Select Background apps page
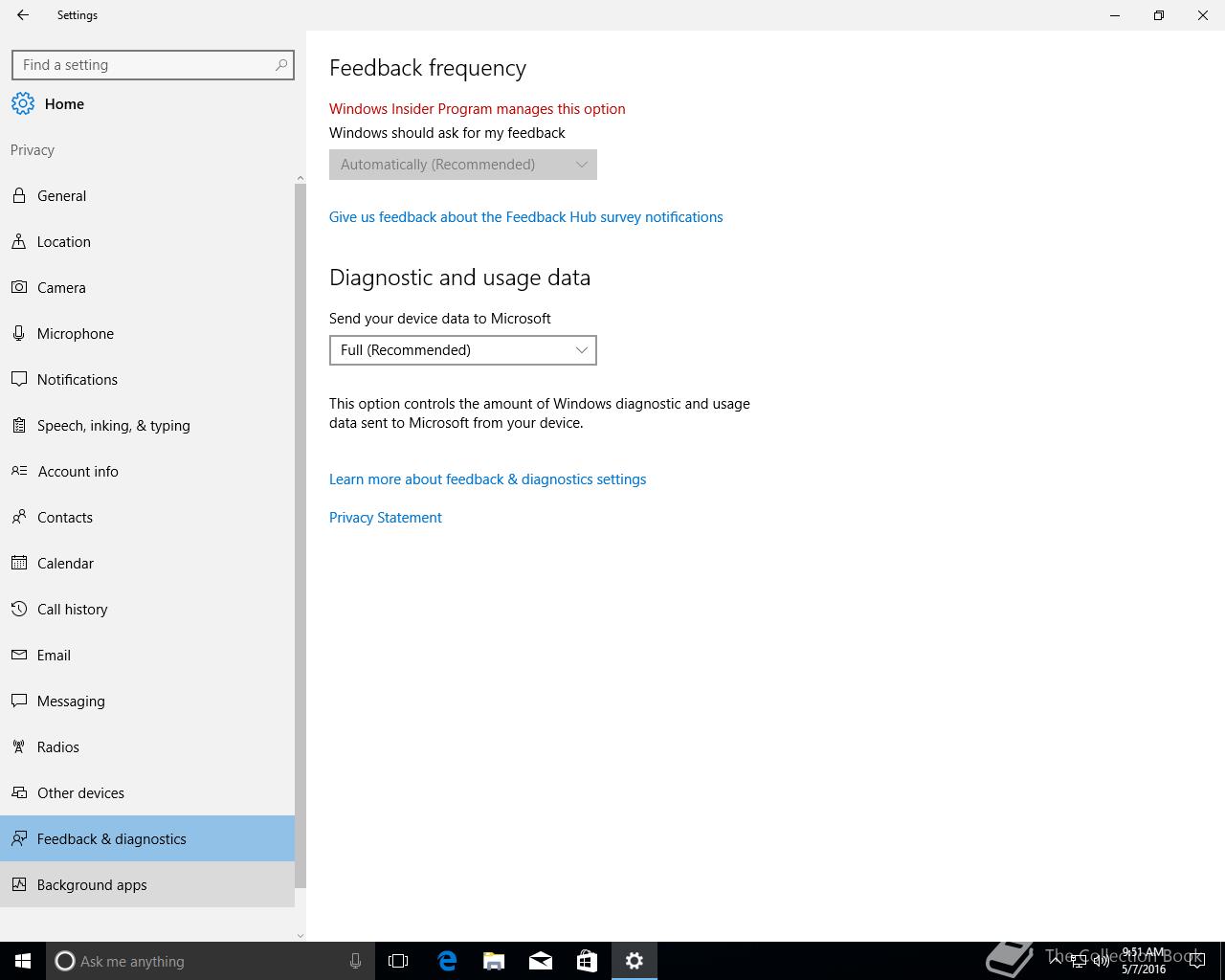Screen dimensions: 1225x980 click(147, 884)
